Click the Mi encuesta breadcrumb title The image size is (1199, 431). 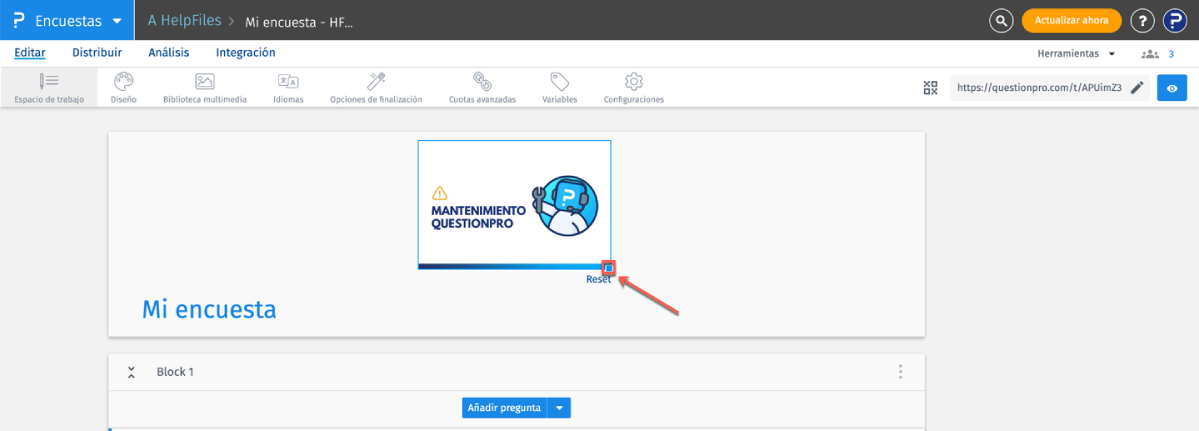299,22
